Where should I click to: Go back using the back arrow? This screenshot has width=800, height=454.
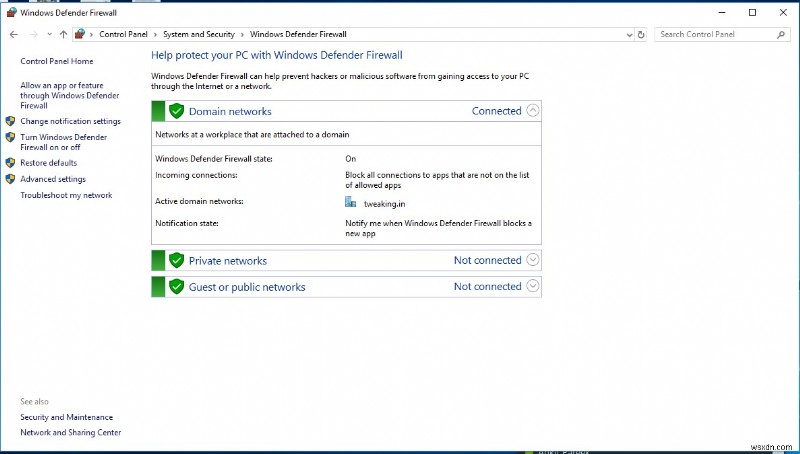pyautogui.click(x=14, y=34)
